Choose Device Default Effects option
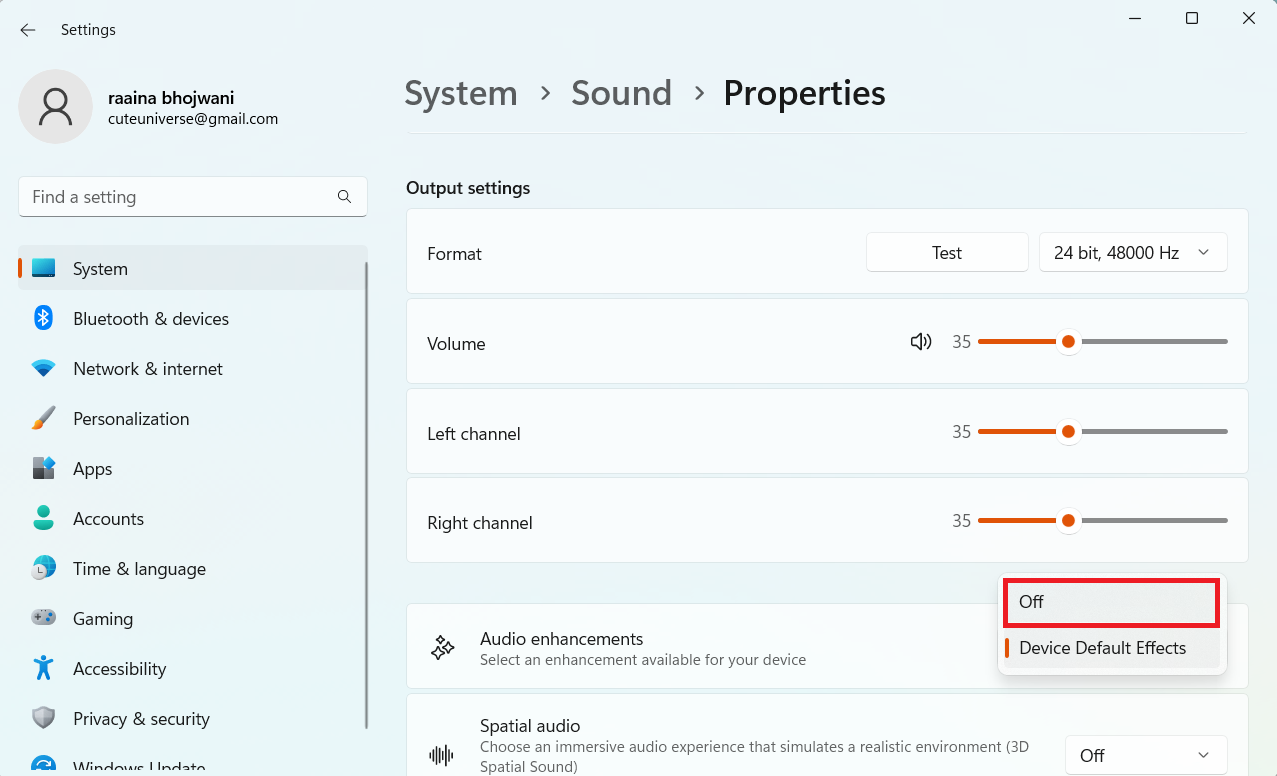 pos(1111,648)
